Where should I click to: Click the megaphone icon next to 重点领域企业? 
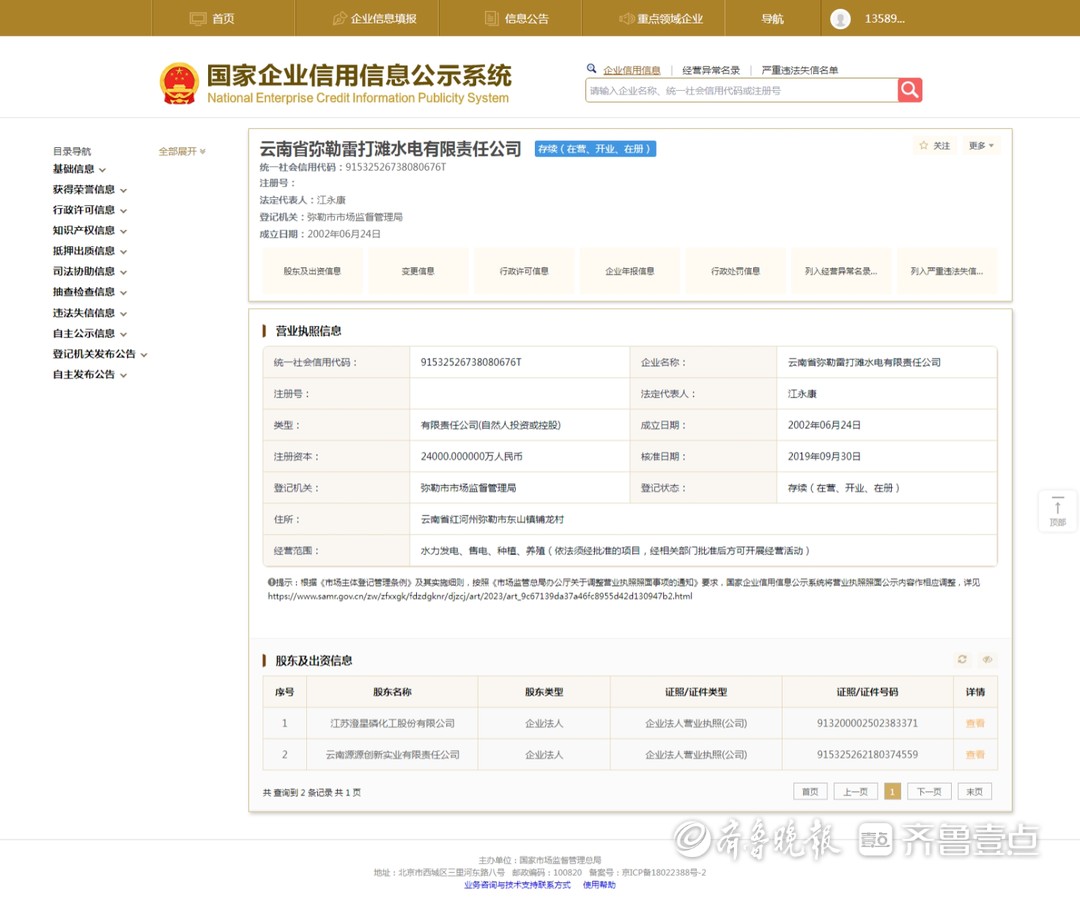tap(626, 19)
